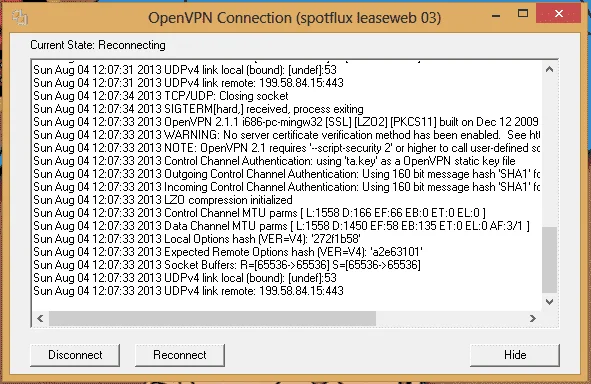Click the 12:07:31 'UDPv4 link remote' line

pos(188,83)
